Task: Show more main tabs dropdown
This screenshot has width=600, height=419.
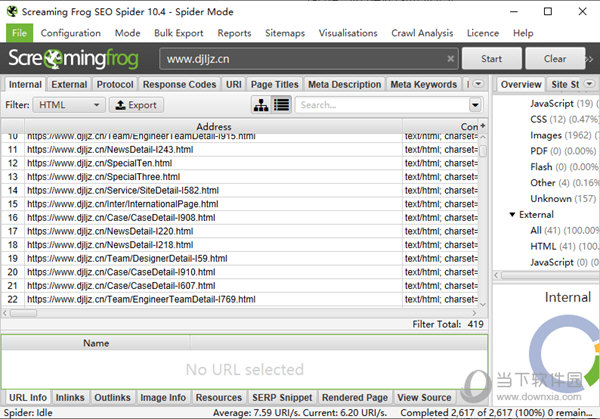Action: click(478, 84)
